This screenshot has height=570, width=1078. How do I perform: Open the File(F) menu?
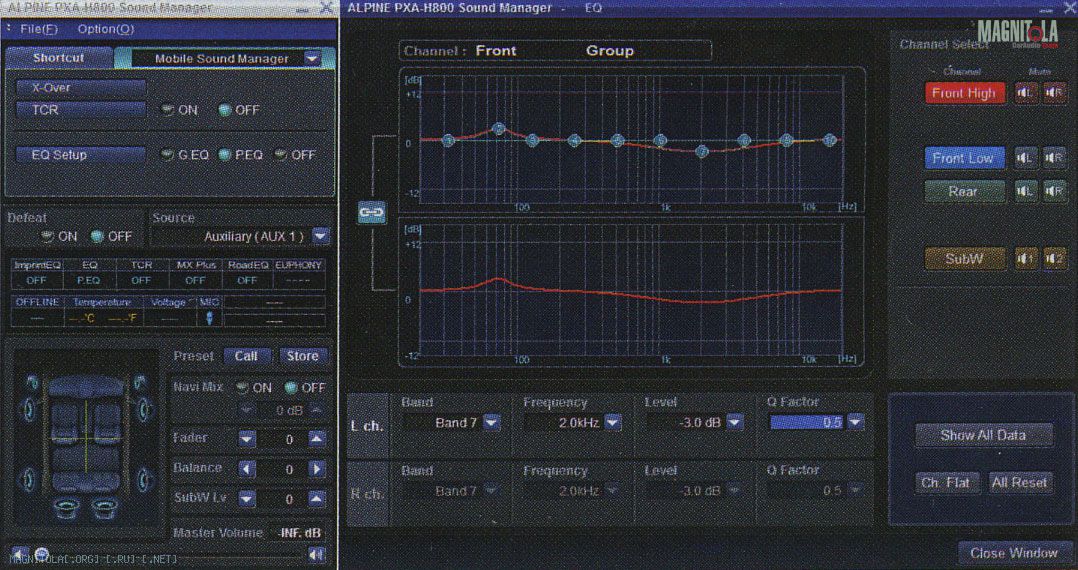39,30
